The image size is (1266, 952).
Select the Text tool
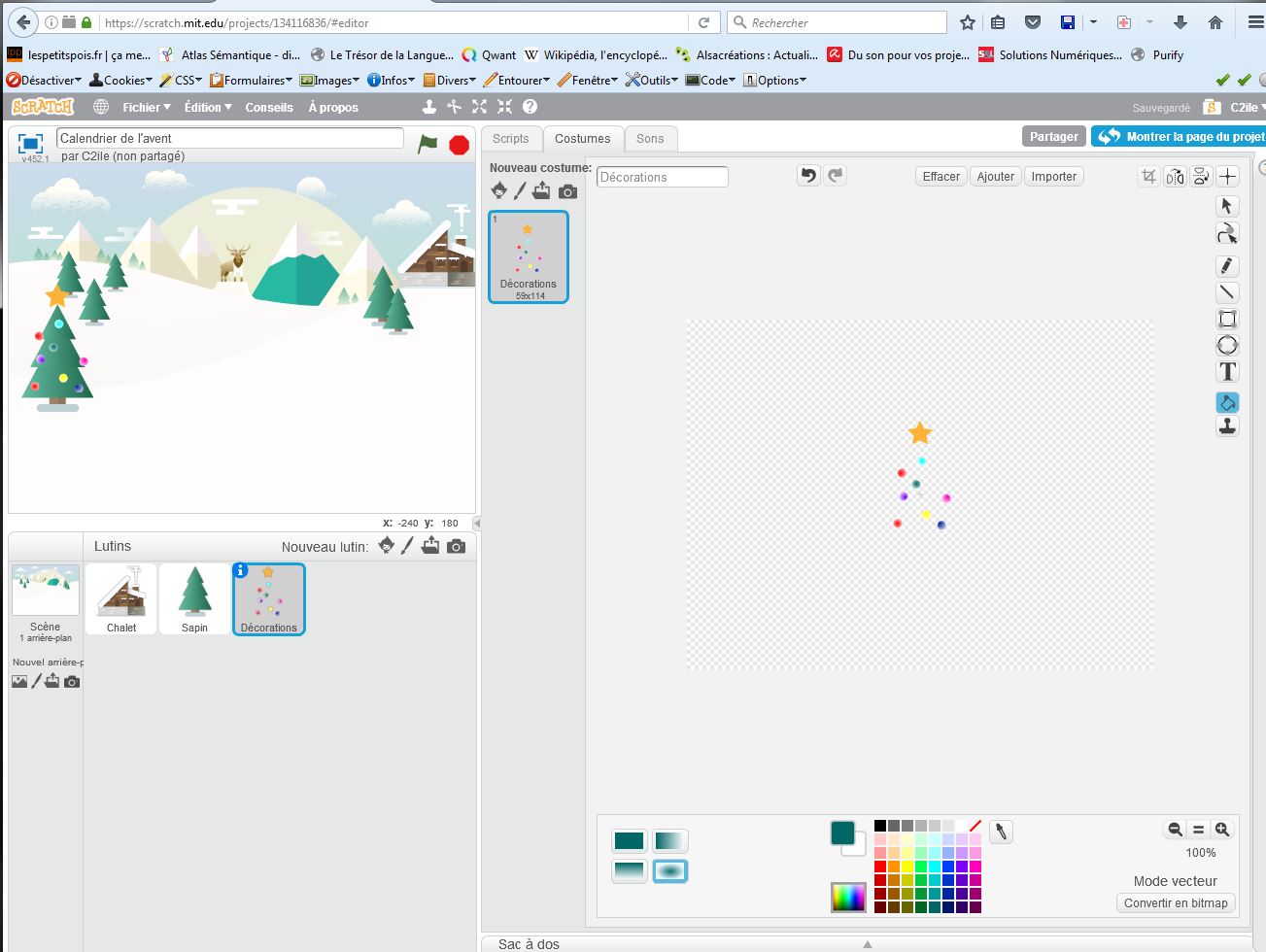coord(1227,372)
